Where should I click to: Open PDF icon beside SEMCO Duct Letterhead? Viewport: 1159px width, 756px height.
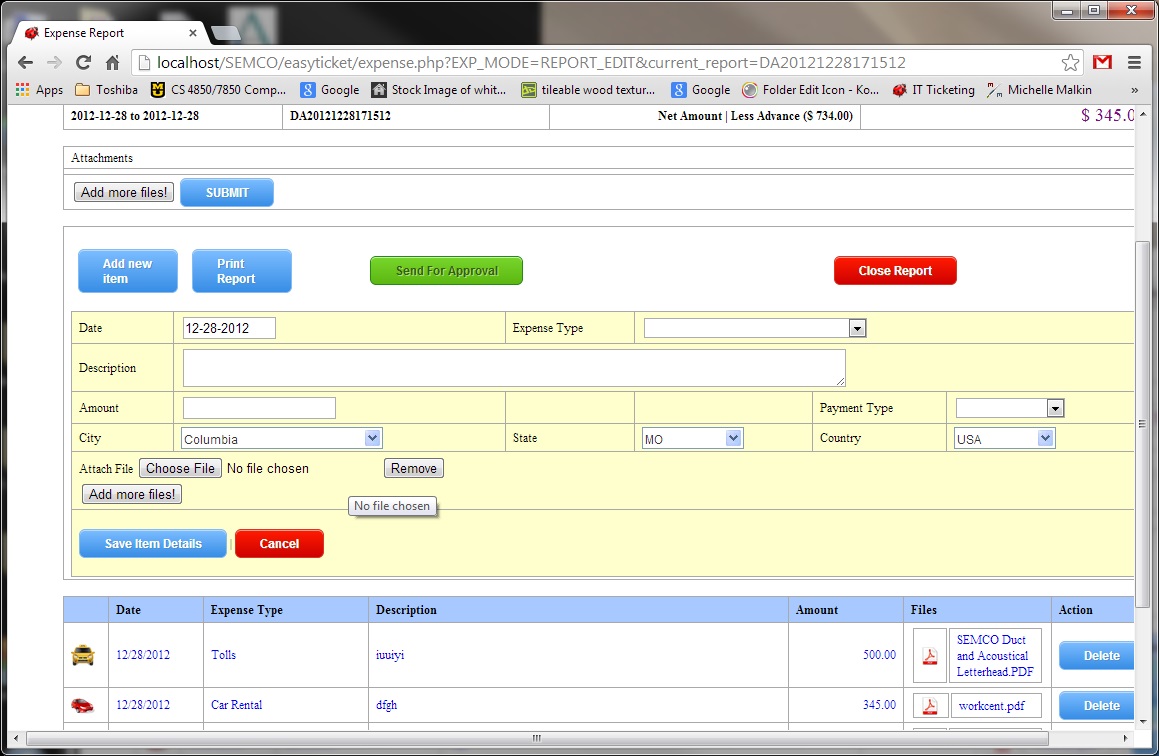tap(929, 656)
